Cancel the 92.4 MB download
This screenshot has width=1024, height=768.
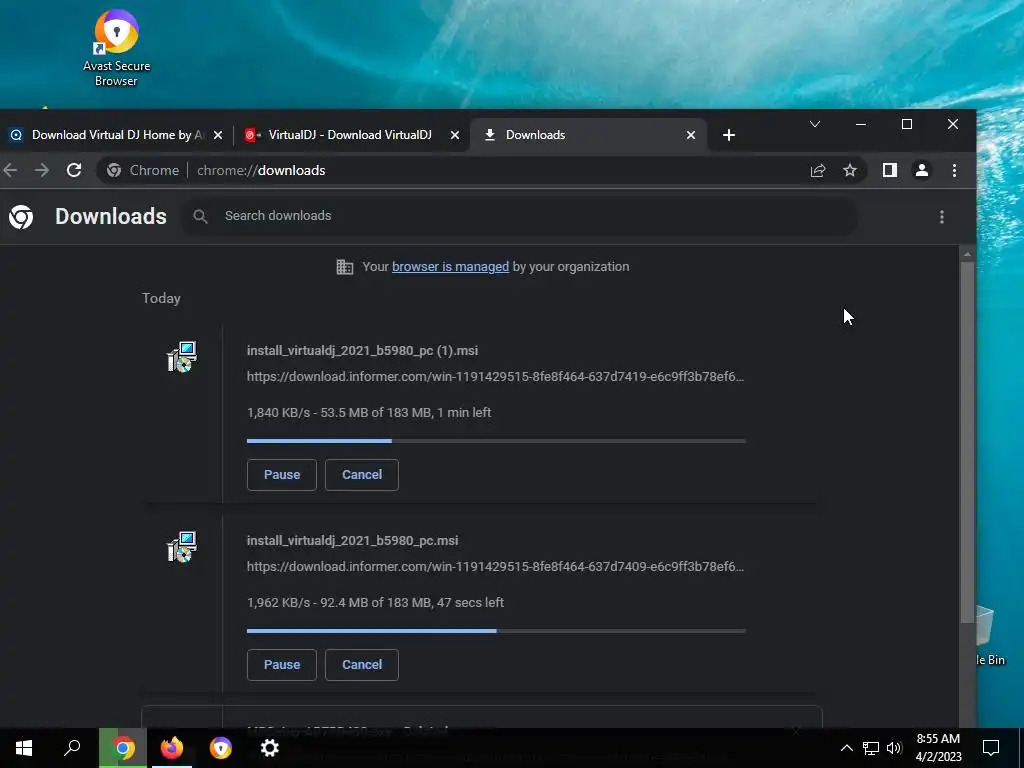362,665
